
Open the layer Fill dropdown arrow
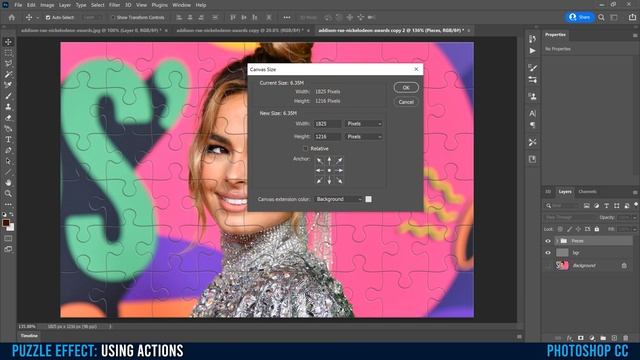pyautogui.click(x=634, y=229)
